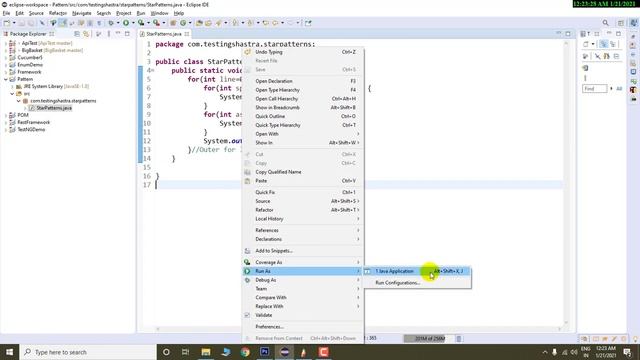This screenshot has width=640, height=360.
Task: Click the Eclipse icon on the taskbar
Action: (x=284, y=352)
